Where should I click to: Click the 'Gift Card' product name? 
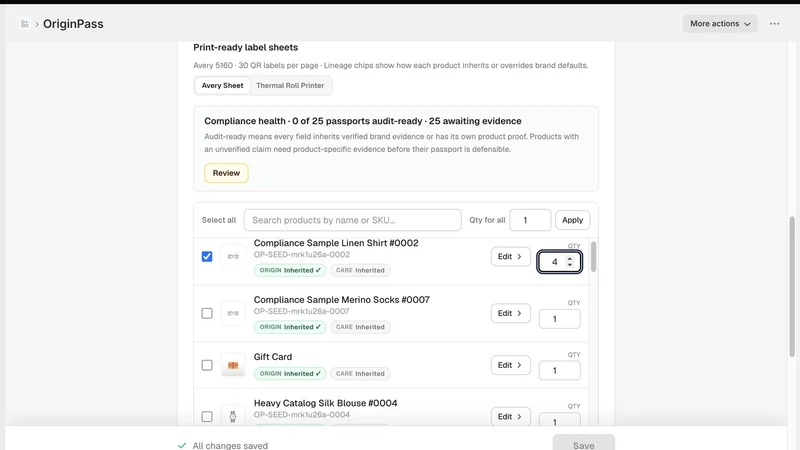pos(273,357)
